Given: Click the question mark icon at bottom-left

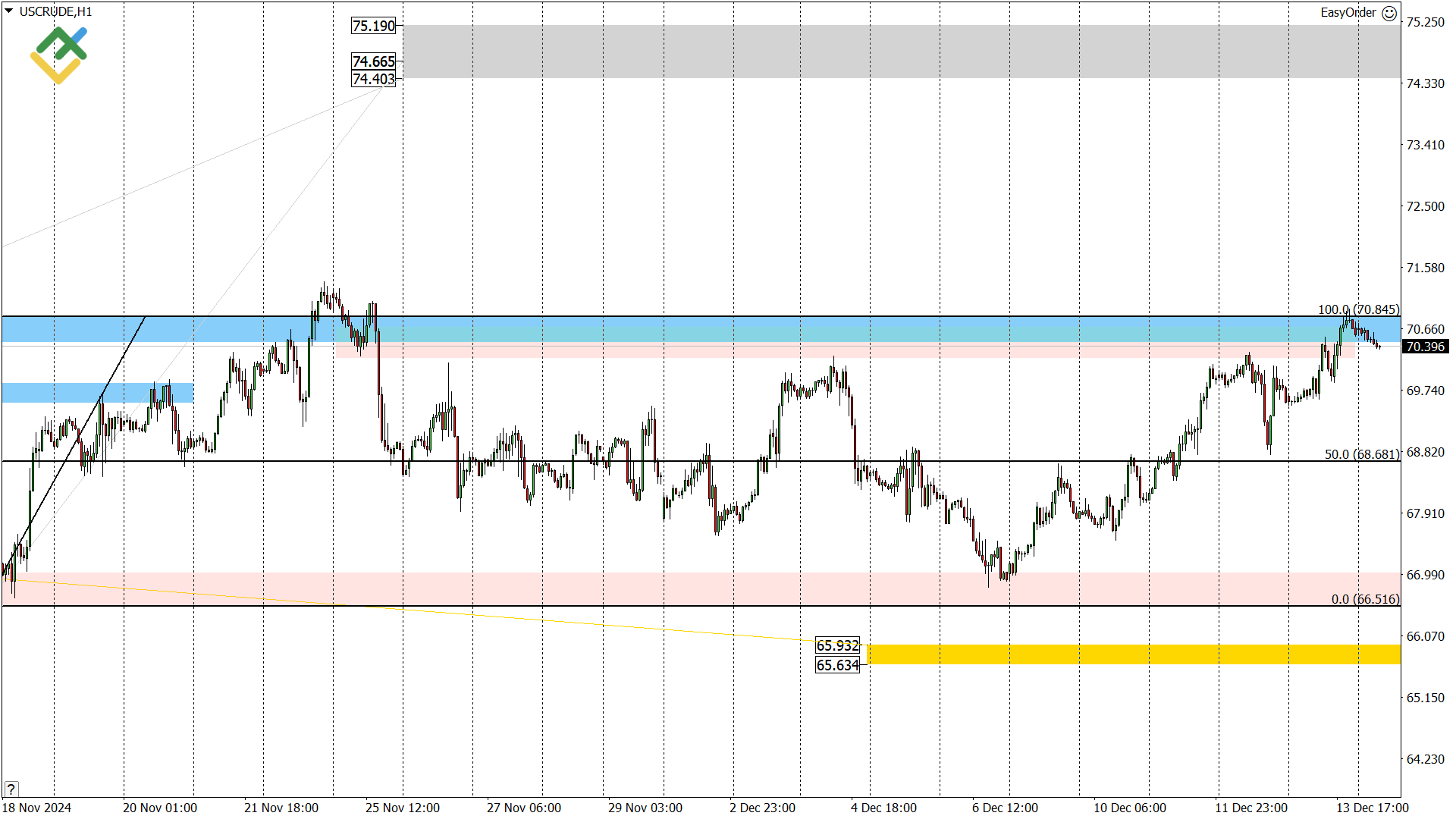Looking at the screenshot, I should [x=11, y=789].
